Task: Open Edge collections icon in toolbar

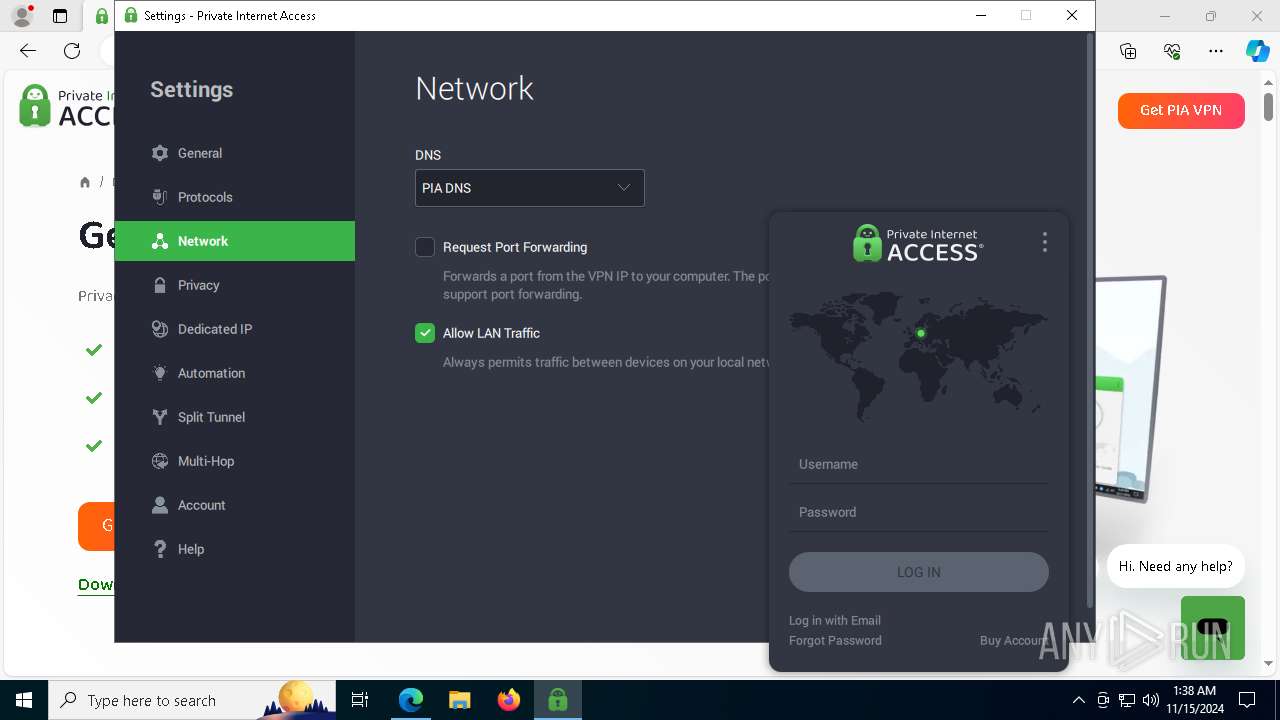Action: click(1128, 51)
